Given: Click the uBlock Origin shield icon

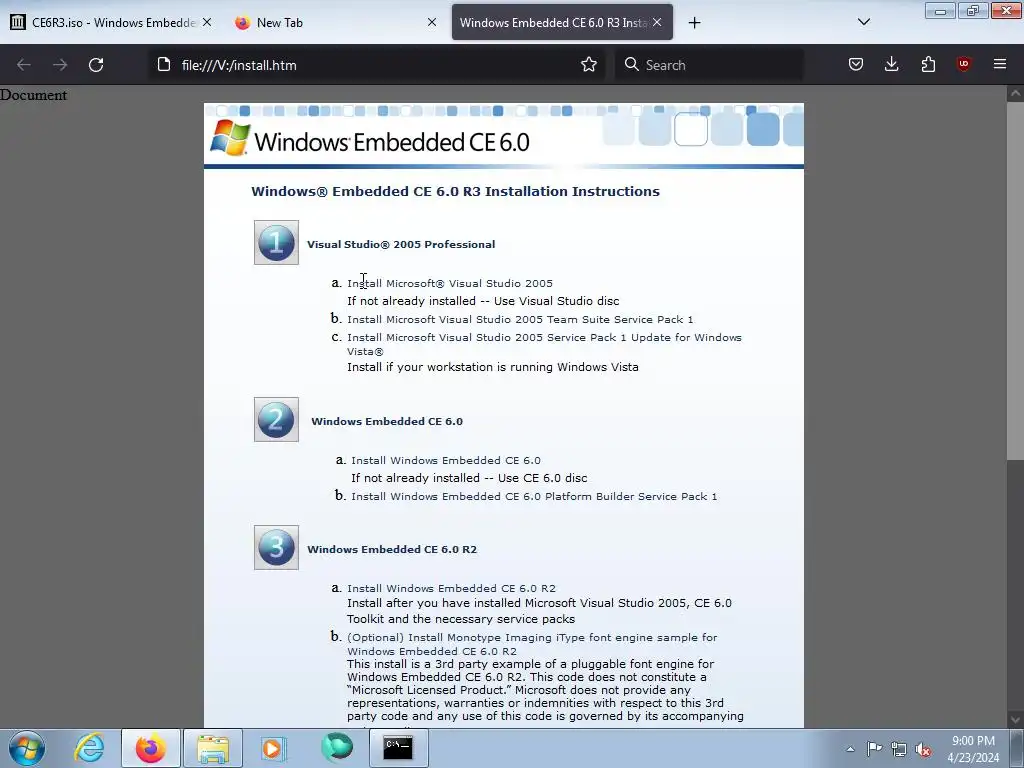Looking at the screenshot, I should tap(963, 63).
